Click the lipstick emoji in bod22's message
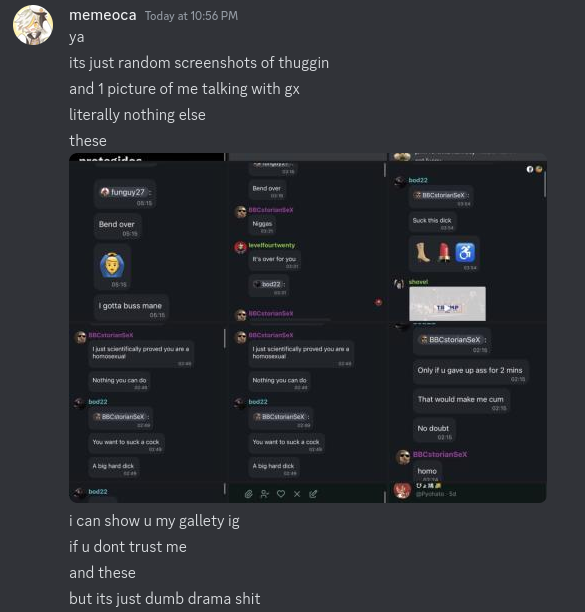 coord(444,253)
